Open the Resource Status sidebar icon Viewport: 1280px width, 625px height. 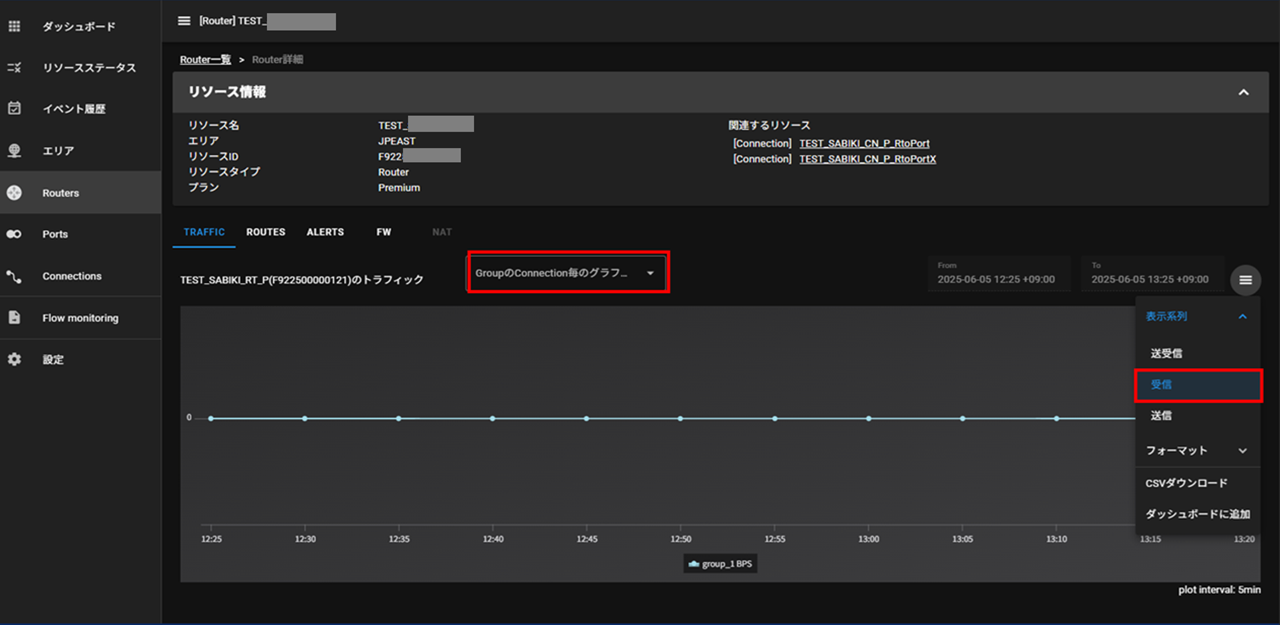(14, 68)
